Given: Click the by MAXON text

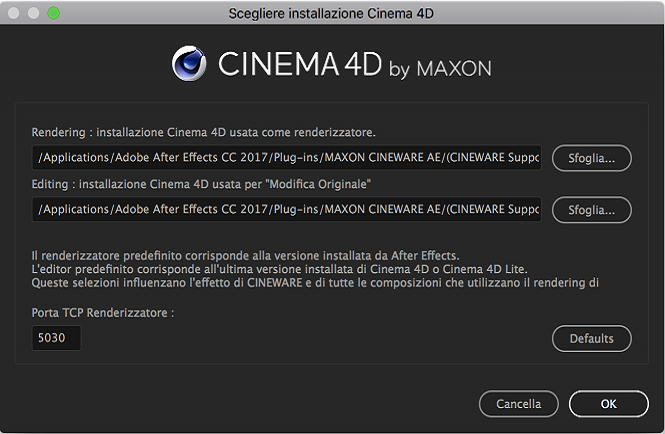Looking at the screenshot, I should pyautogui.click(x=439, y=68).
